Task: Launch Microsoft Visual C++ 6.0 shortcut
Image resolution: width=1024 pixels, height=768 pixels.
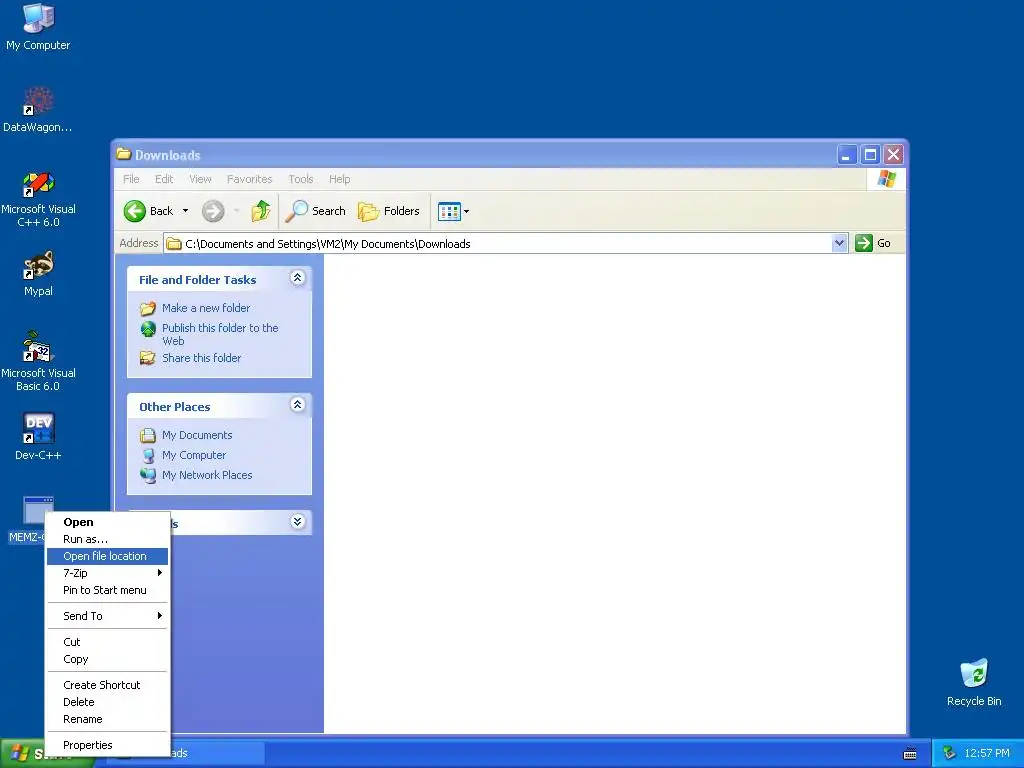Action: (38, 199)
